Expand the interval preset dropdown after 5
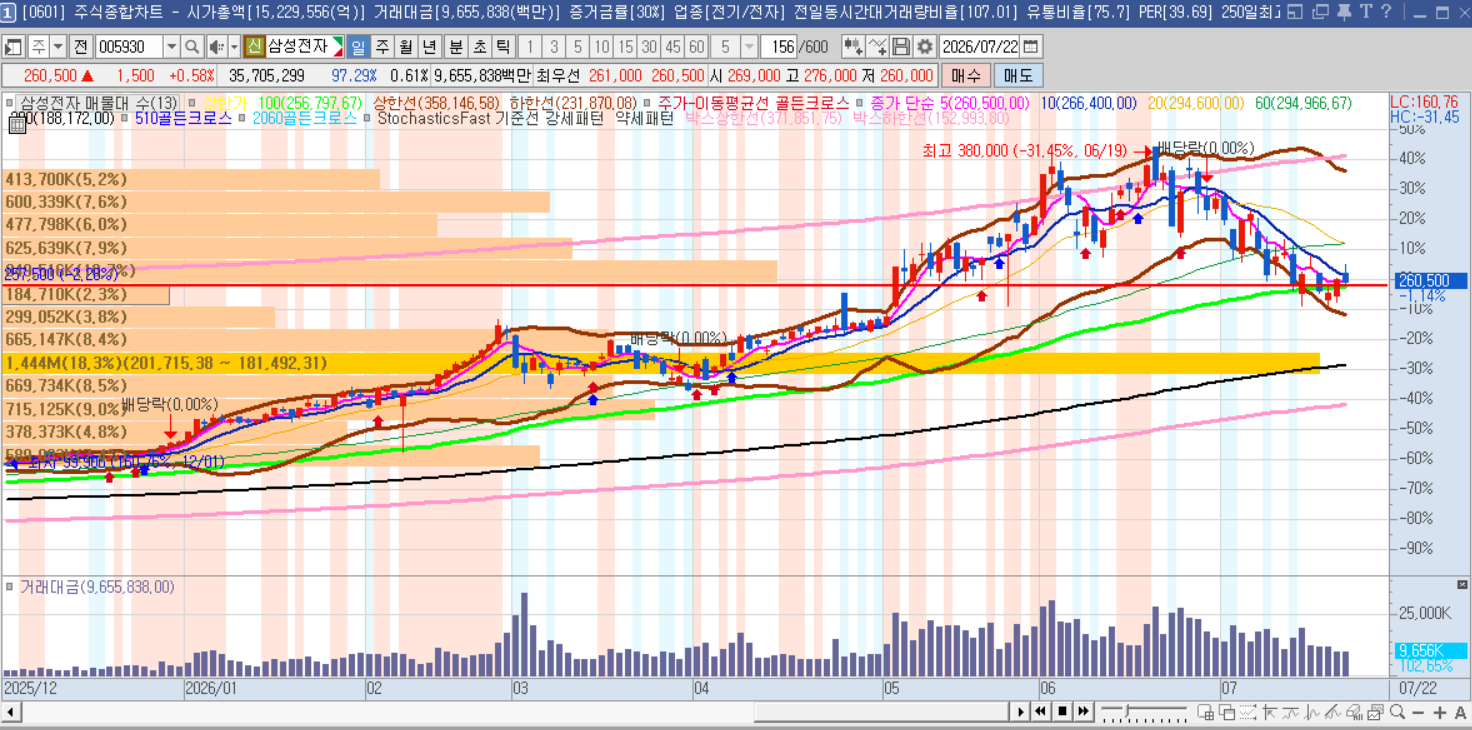Image resolution: width=1472 pixels, height=730 pixels. pos(749,47)
